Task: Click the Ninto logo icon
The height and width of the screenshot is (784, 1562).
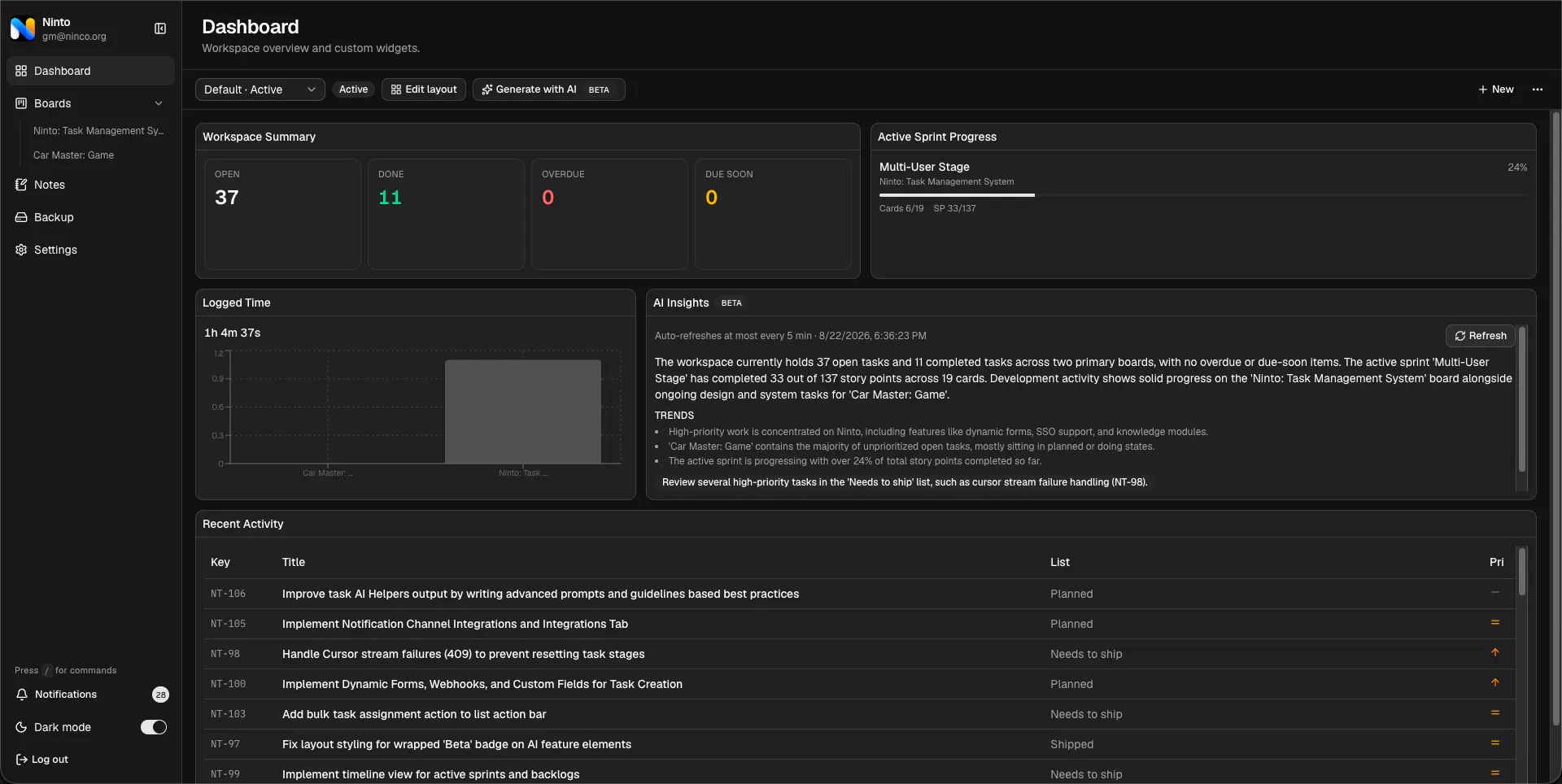Action: [x=23, y=28]
